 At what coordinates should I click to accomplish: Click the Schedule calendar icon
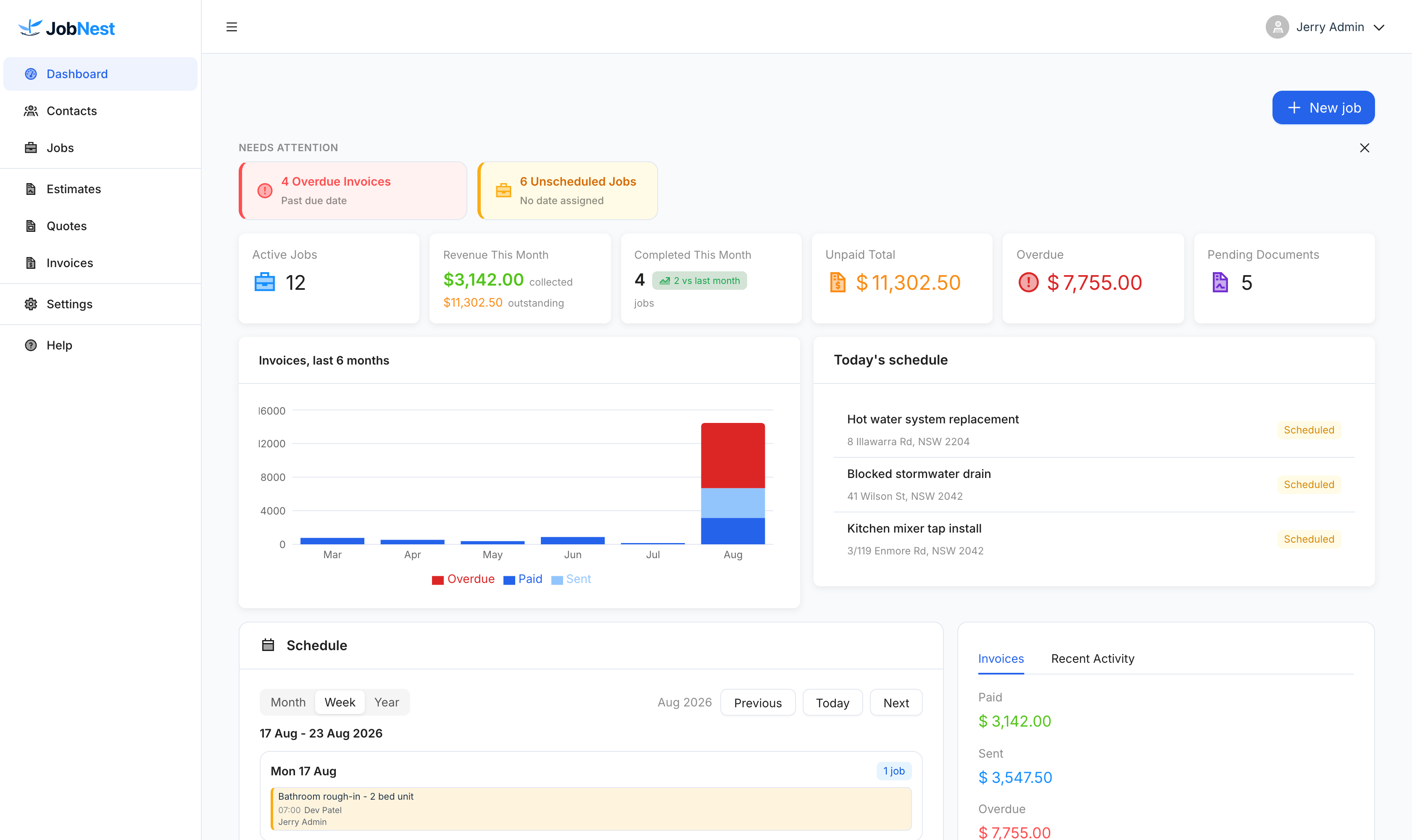[268, 645]
